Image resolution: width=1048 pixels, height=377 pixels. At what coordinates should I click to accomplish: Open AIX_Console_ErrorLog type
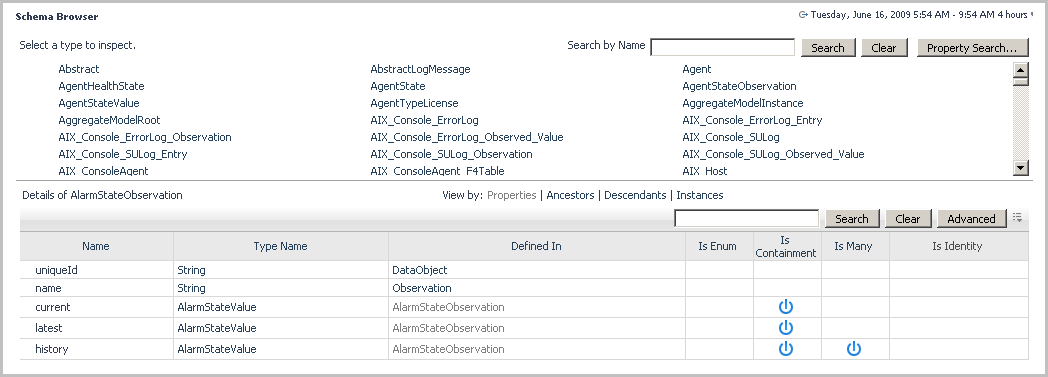(x=424, y=120)
